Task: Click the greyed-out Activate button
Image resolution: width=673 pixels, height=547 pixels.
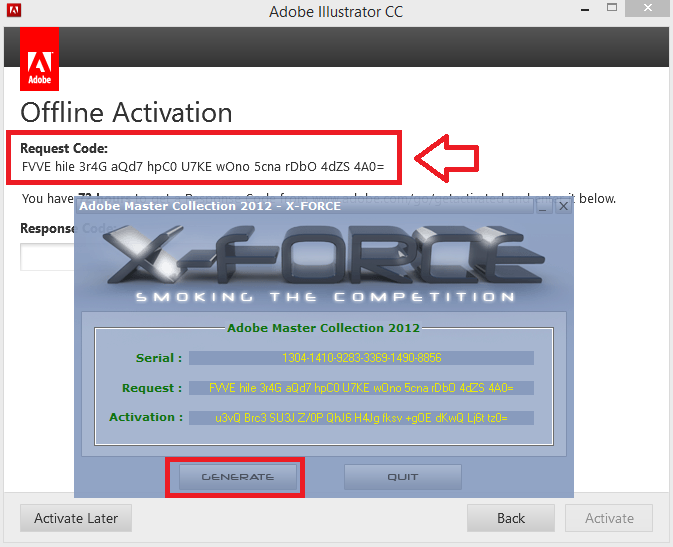Action: click(609, 518)
